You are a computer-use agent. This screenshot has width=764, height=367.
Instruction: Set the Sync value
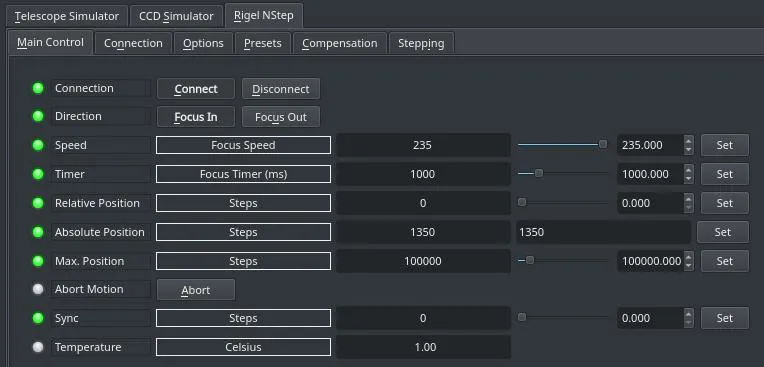coord(725,318)
